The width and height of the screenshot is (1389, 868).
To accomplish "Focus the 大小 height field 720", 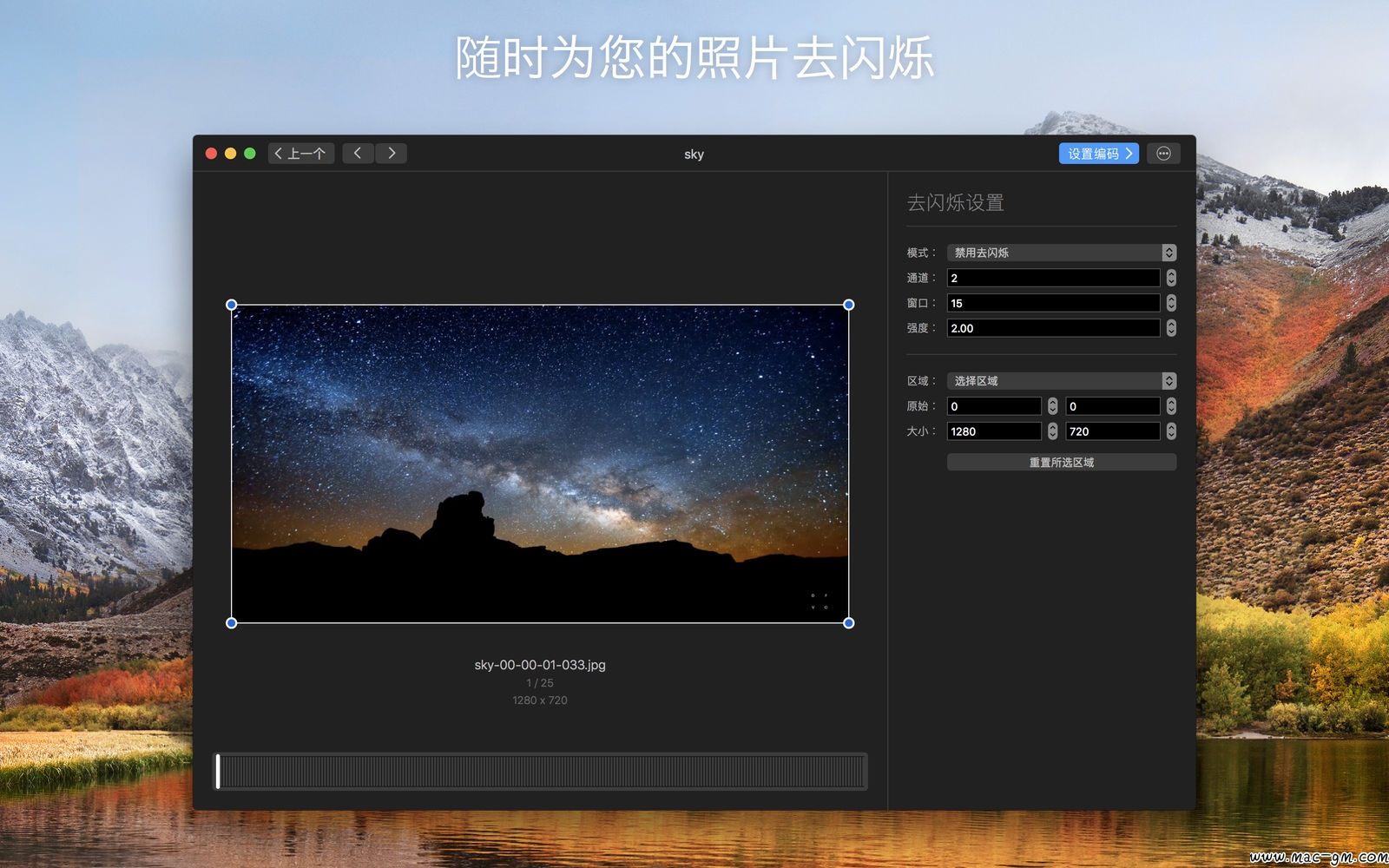I will click(x=1113, y=431).
